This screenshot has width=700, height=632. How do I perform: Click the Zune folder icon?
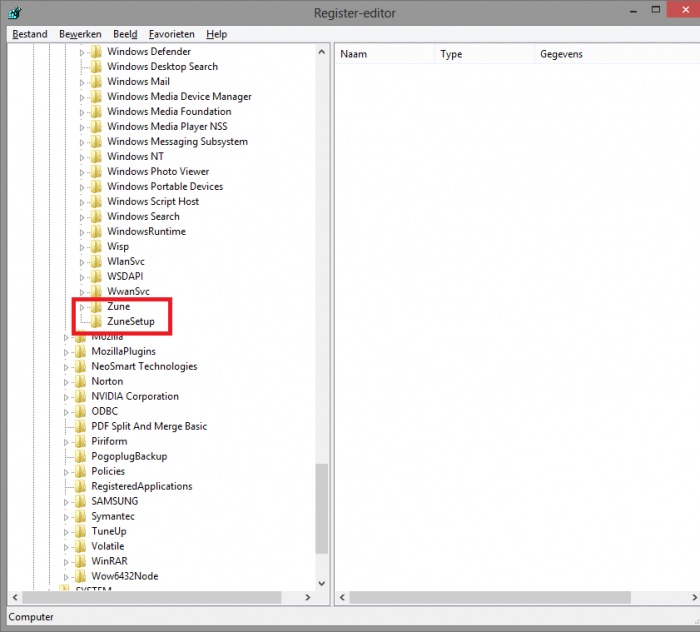[x=96, y=307]
